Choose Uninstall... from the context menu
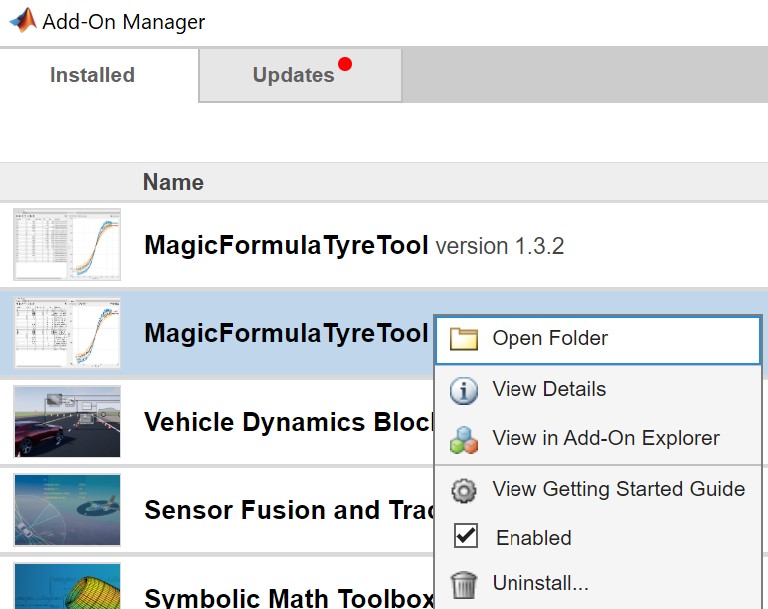This screenshot has width=768, height=609. pyautogui.click(x=540, y=583)
